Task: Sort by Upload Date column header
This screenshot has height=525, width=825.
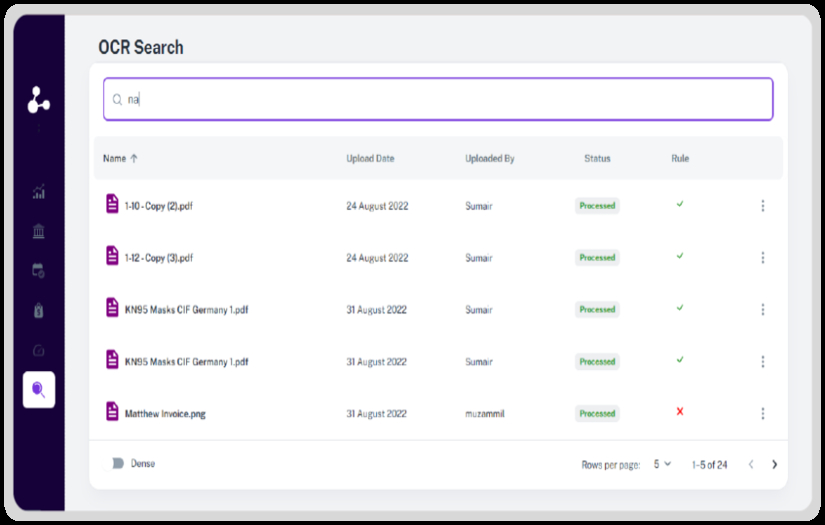Action: [x=370, y=158]
